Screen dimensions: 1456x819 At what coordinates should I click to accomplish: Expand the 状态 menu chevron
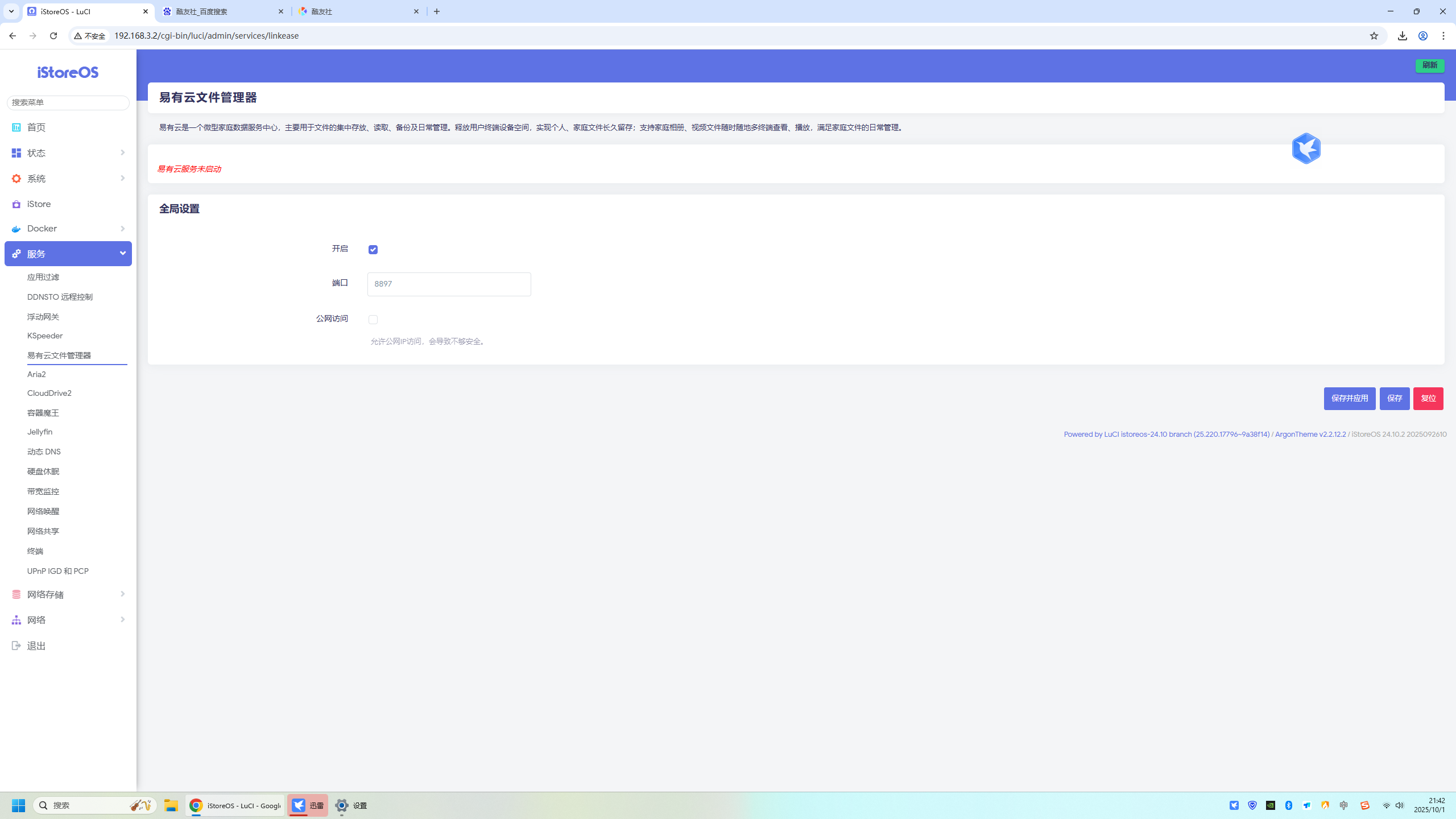(122, 152)
